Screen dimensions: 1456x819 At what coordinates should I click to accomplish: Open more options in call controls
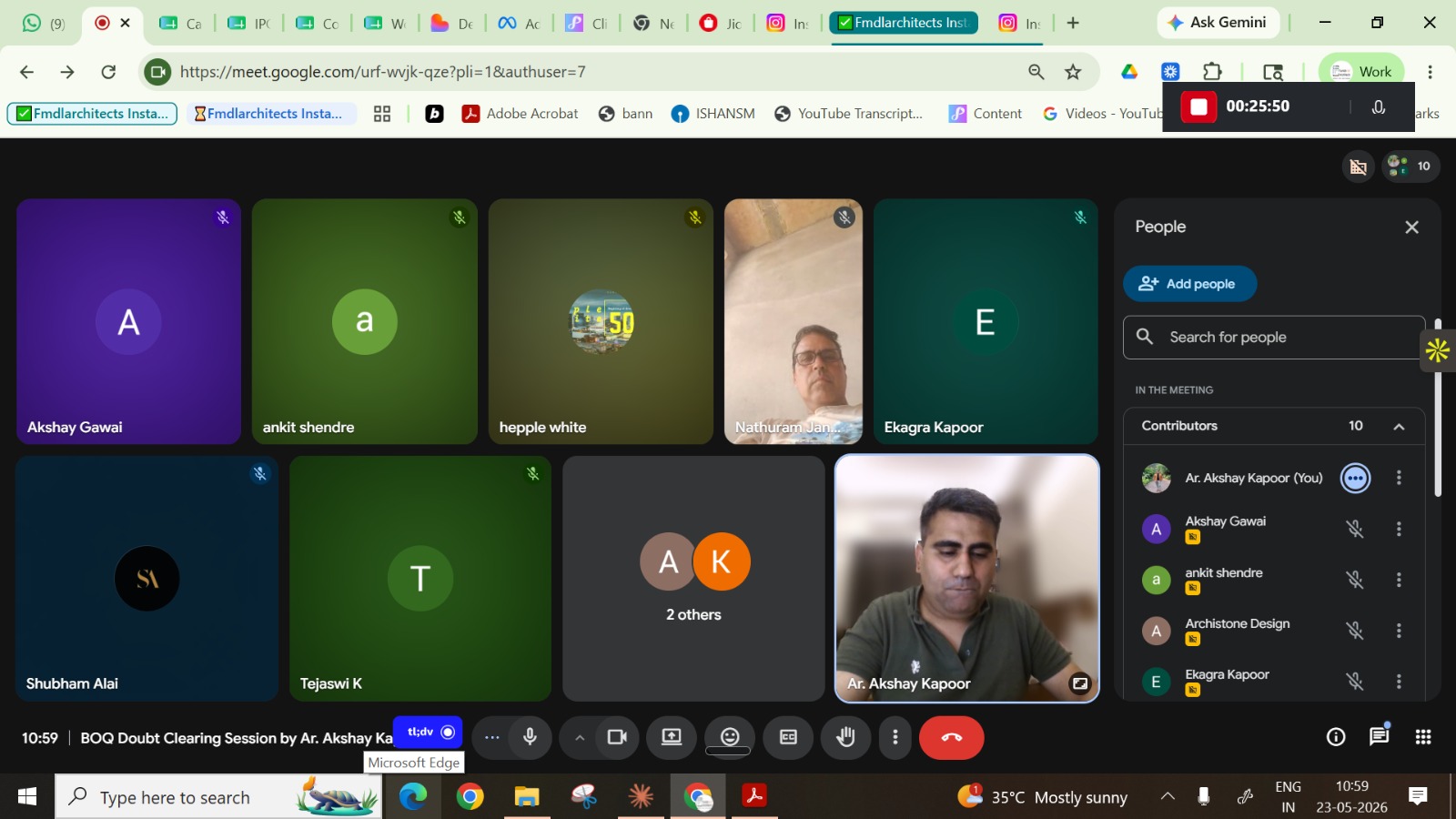[x=895, y=737]
